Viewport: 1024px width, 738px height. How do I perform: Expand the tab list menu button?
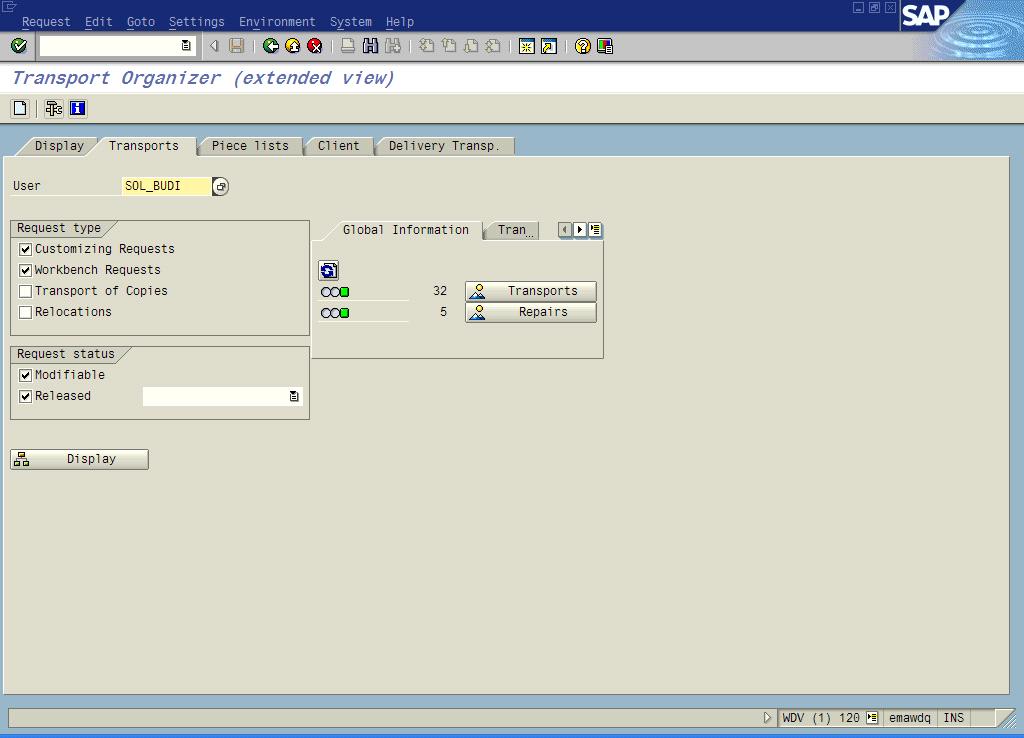[x=595, y=230]
